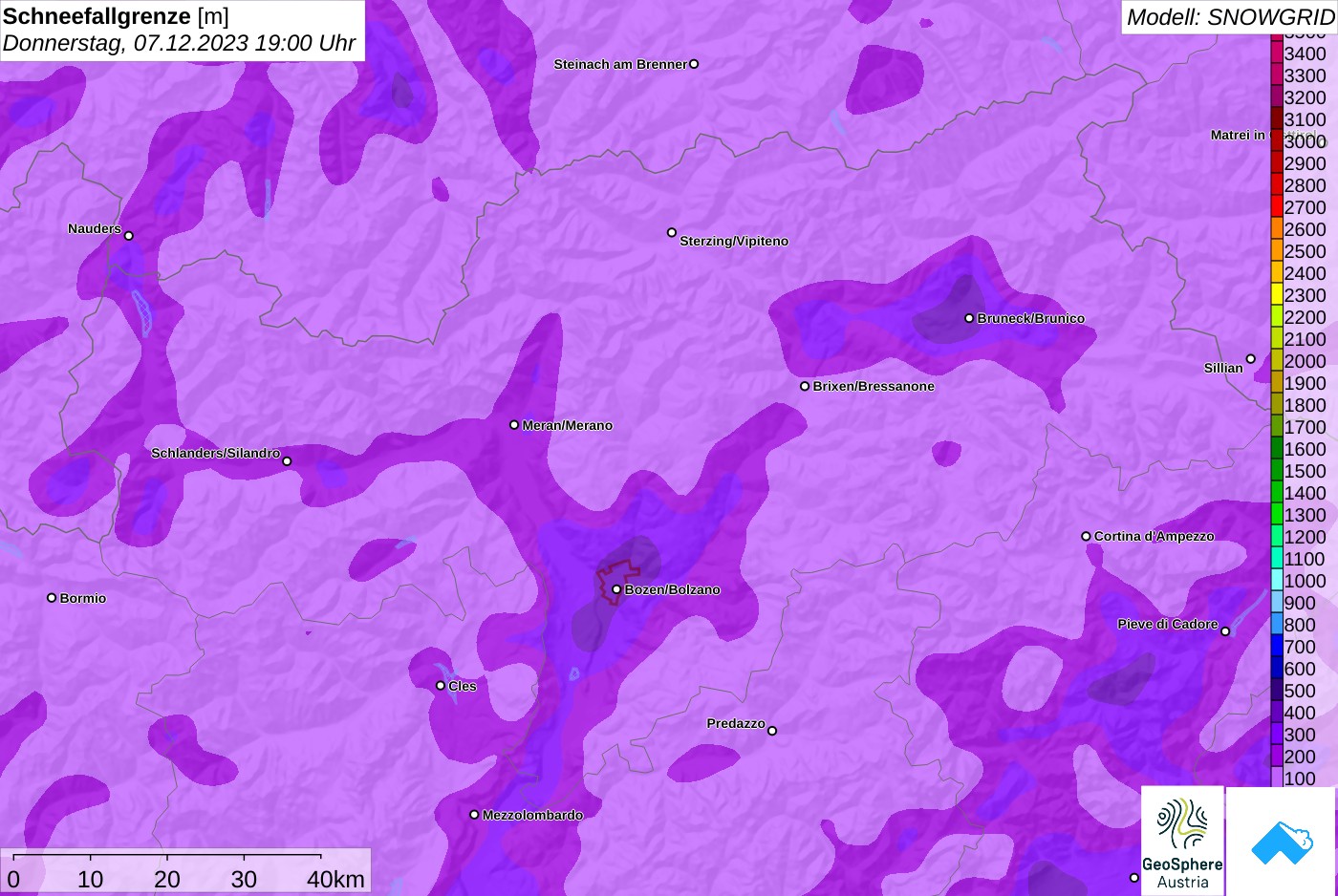Click the Schneefallgrenze [m] map title
This screenshot has width=1338, height=896.
[x=116, y=16]
